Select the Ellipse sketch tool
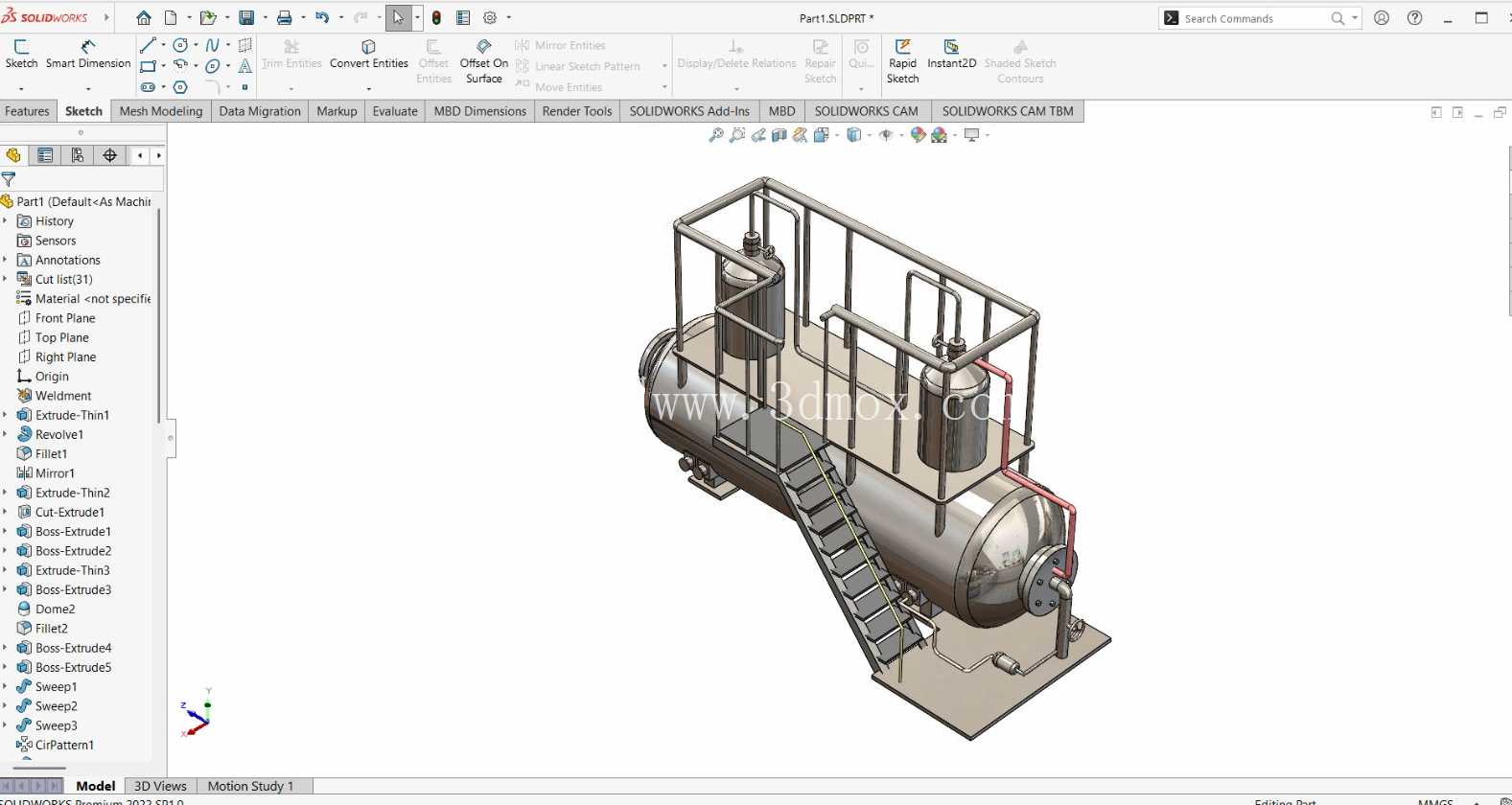Screen dimensions: 1512x805 pyautogui.click(x=213, y=66)
